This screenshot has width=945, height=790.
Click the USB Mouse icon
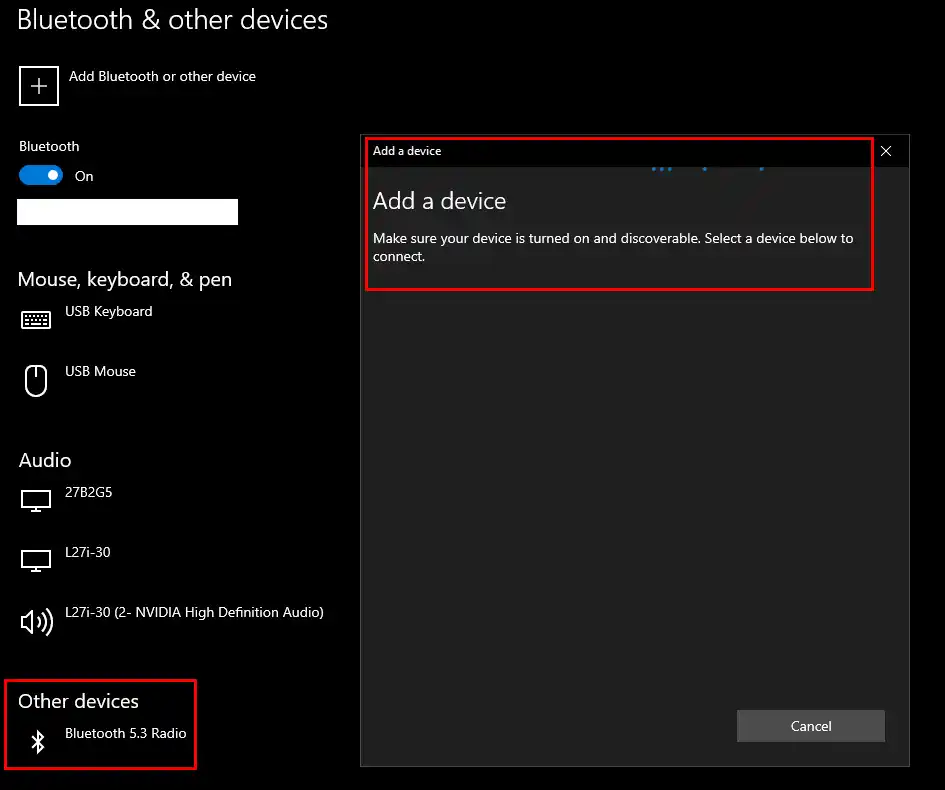pyautogui.click(x=36, y=380)
